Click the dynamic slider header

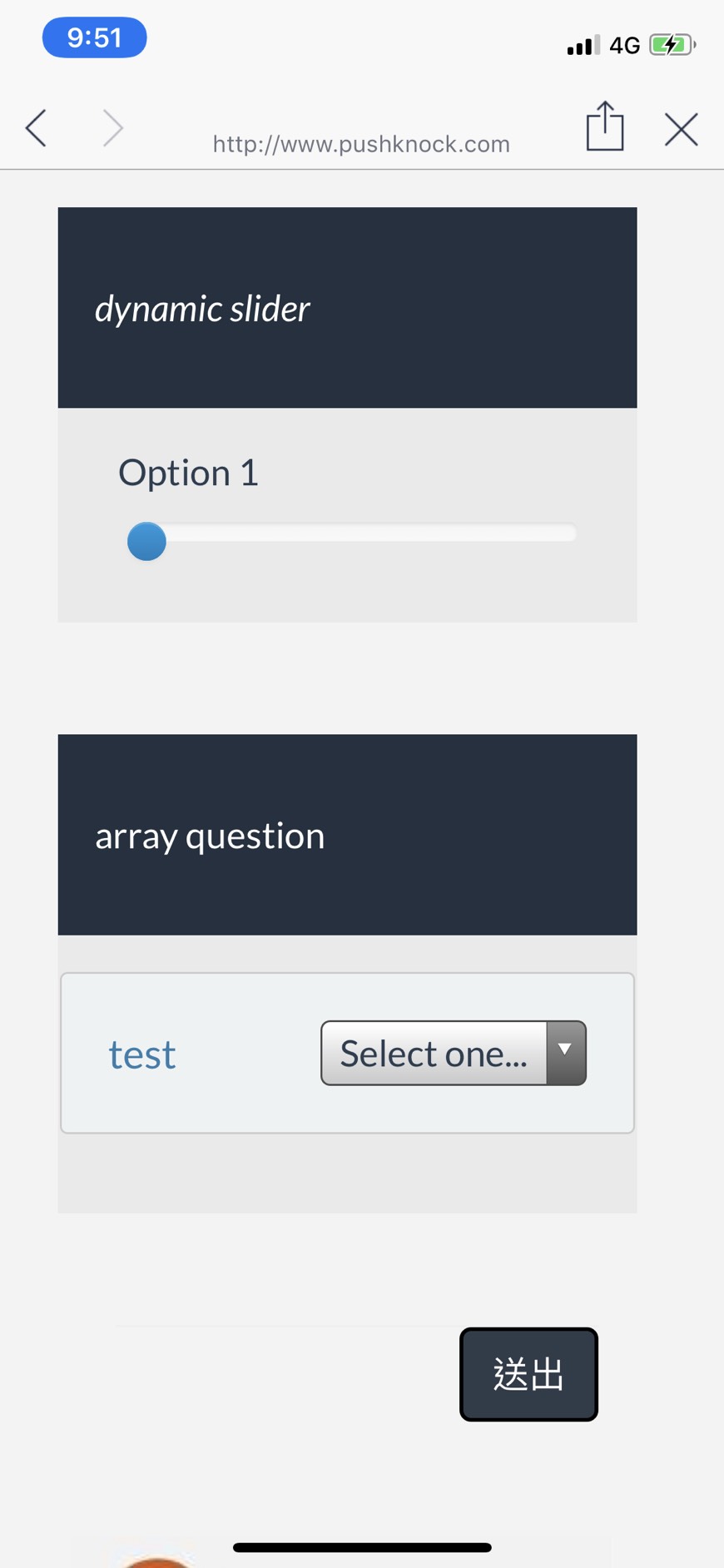[347, 308]
